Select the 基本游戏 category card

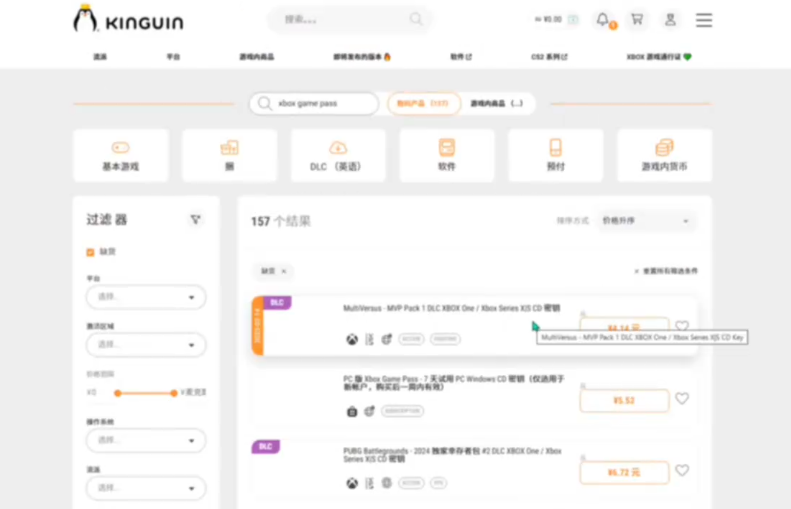(121, 155)
